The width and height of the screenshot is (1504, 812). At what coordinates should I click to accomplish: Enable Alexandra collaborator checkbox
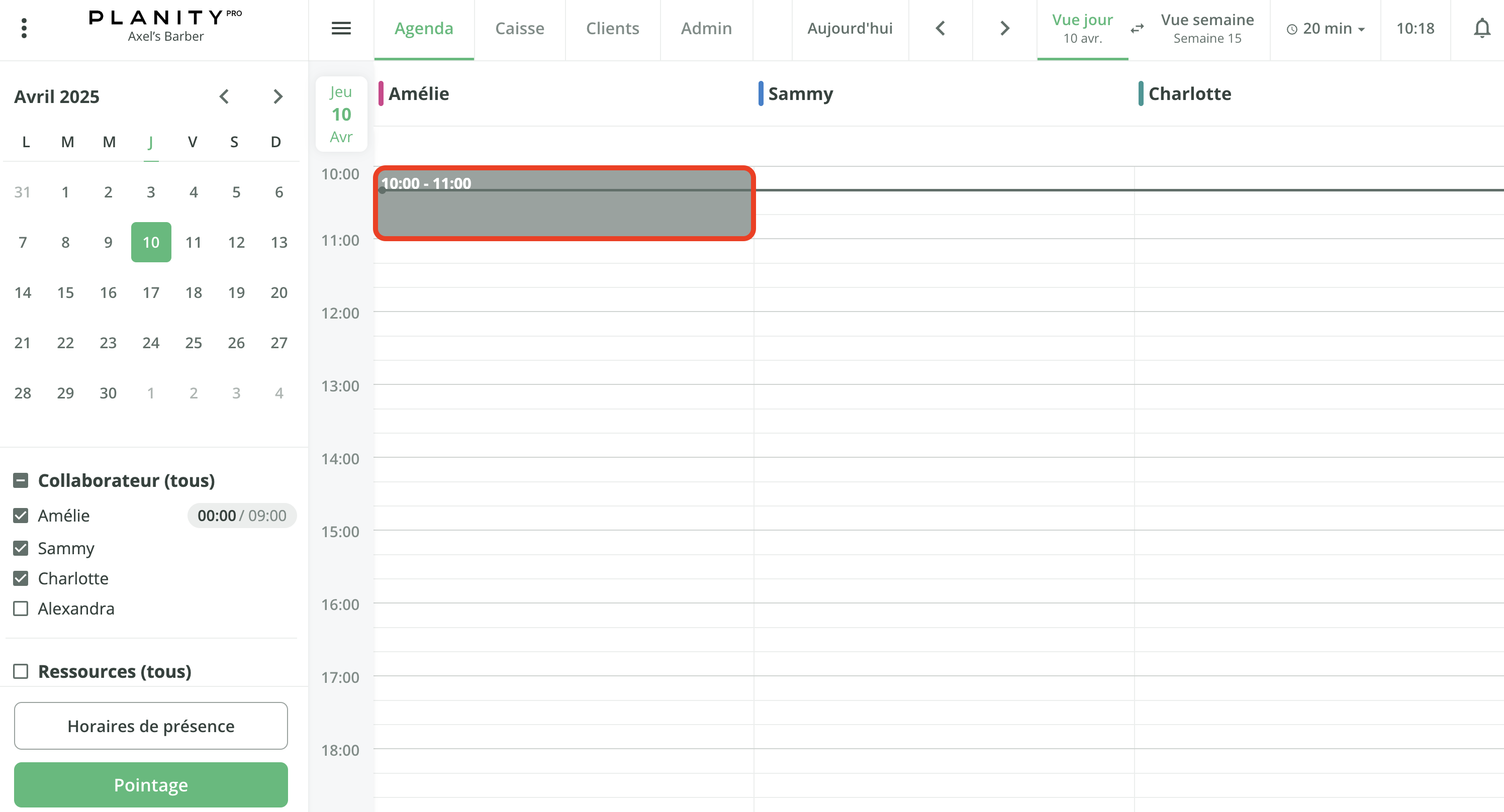click(x=21, y=608)
